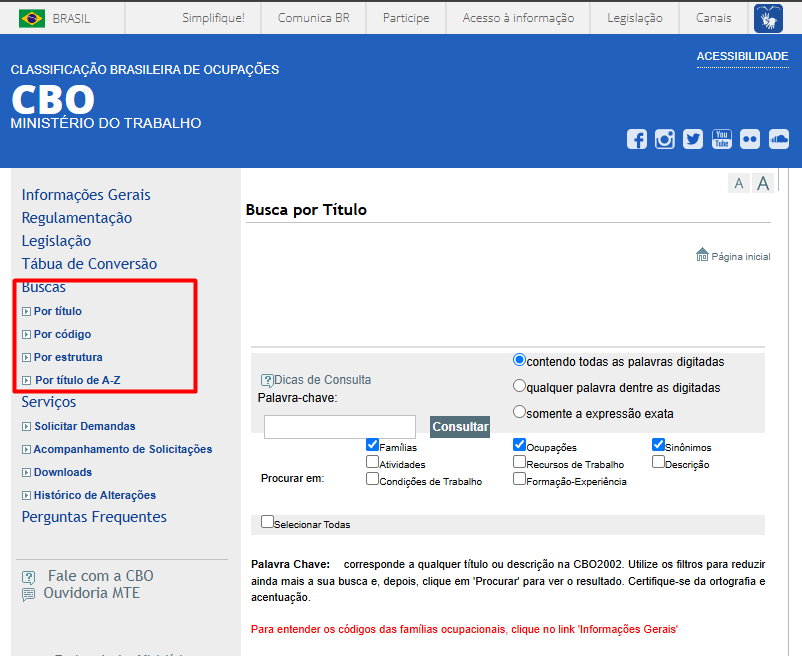The width and height of the screenshot is (802, 656).
Task: Click arrow icon next to Por código
Action: coord(27,334)
